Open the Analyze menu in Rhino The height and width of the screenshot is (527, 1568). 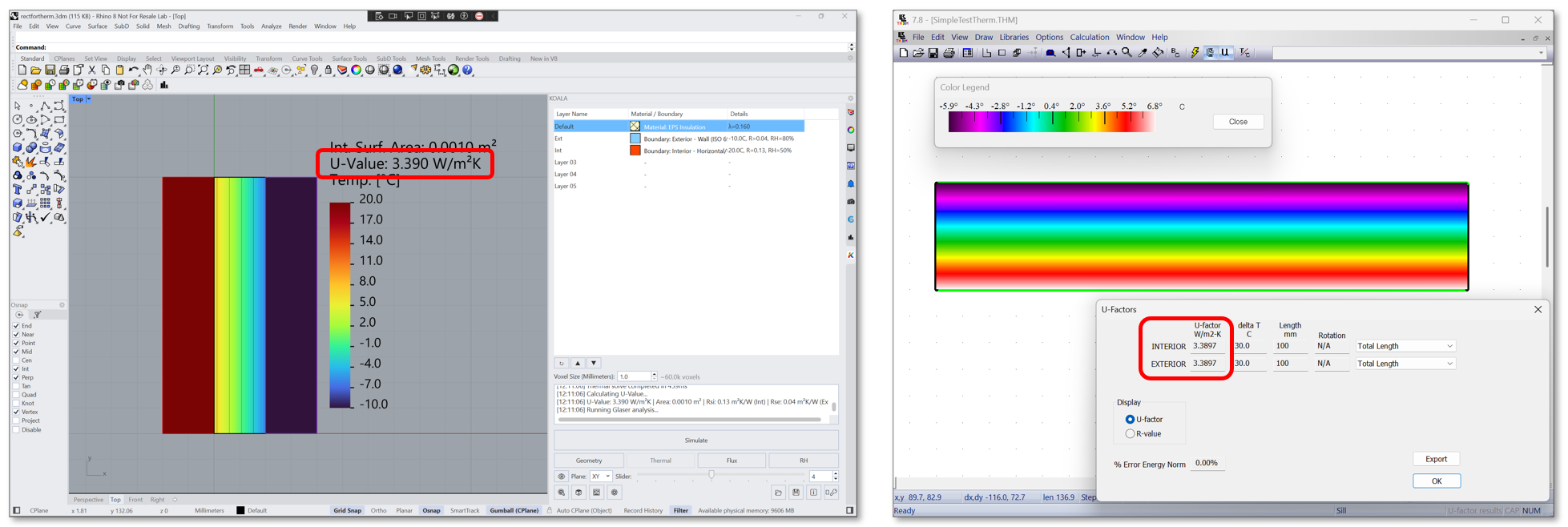coord(271,26)
